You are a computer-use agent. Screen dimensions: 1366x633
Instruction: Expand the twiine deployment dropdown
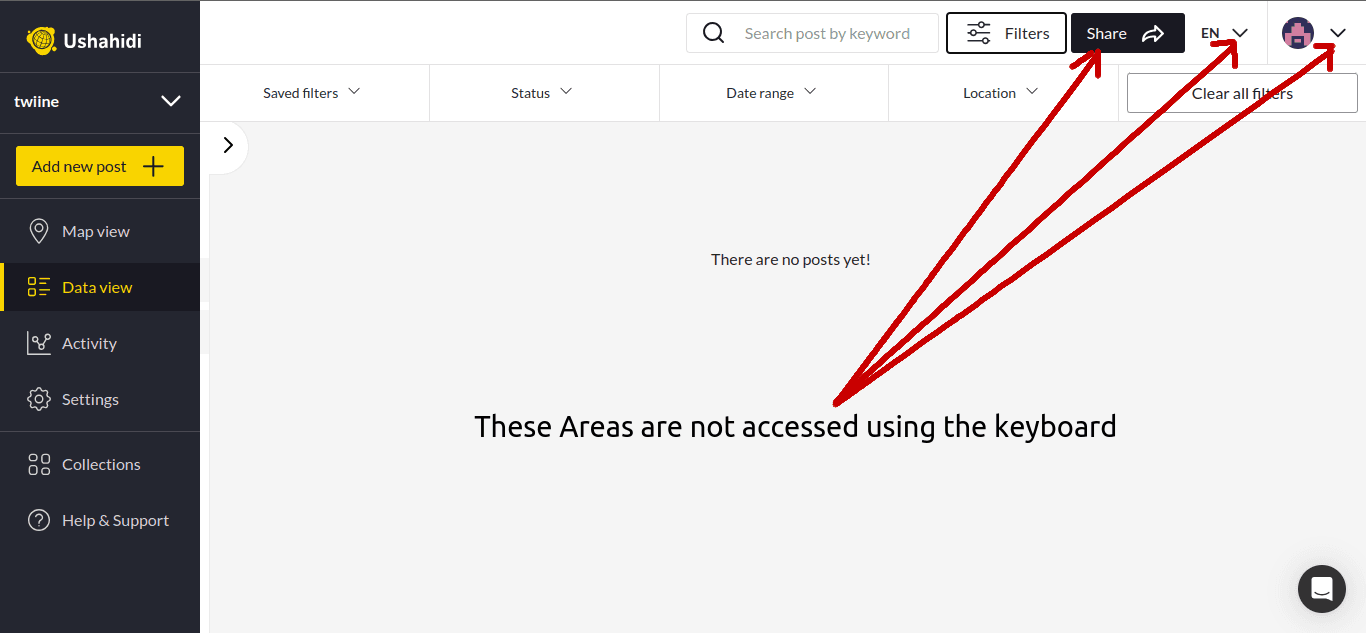pyautogui.click(x=171, y=101)
